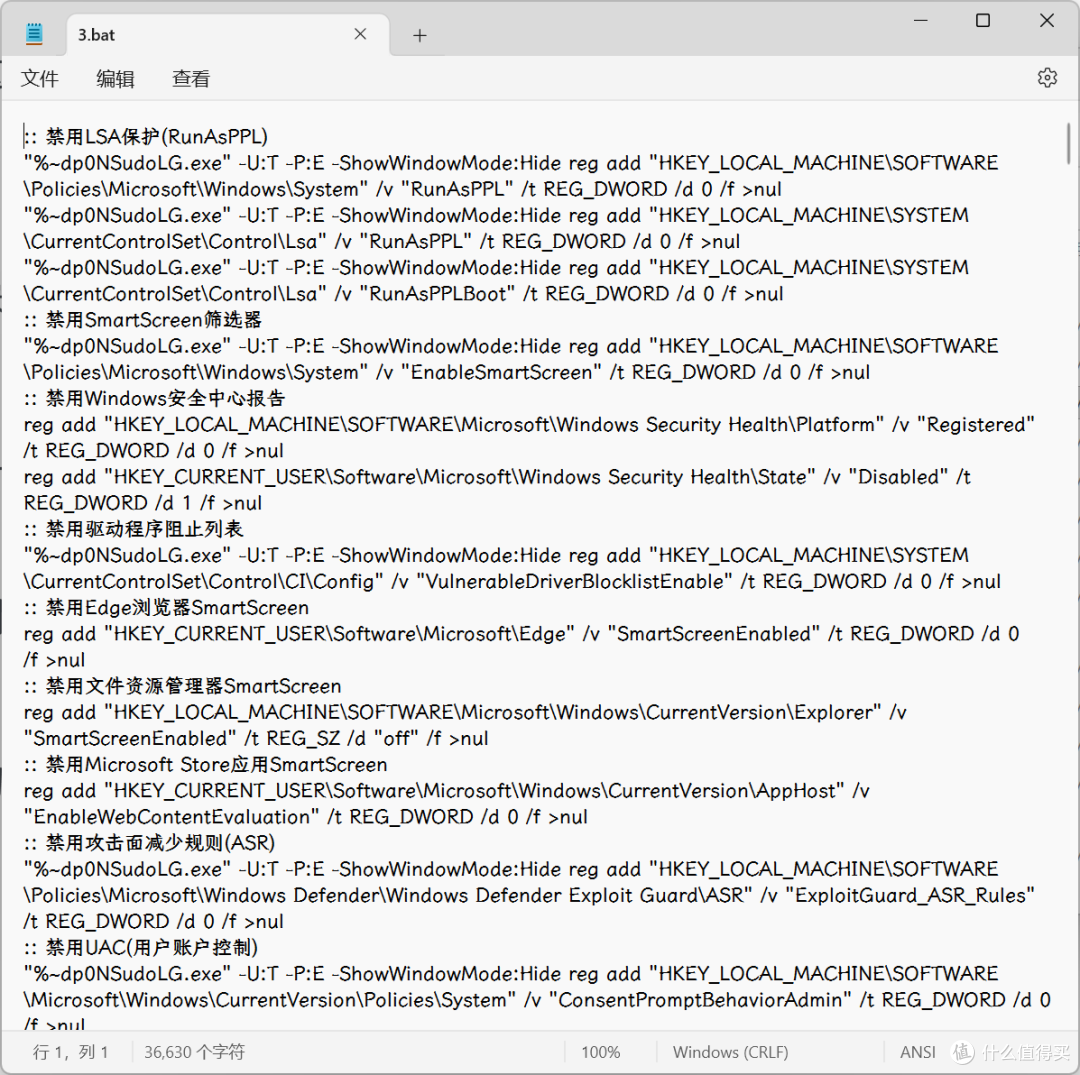Click the "VulnerableDriverBlocklistEnable" value name
Viewport: 1080px width, 1075px height.
coord(575,582)
